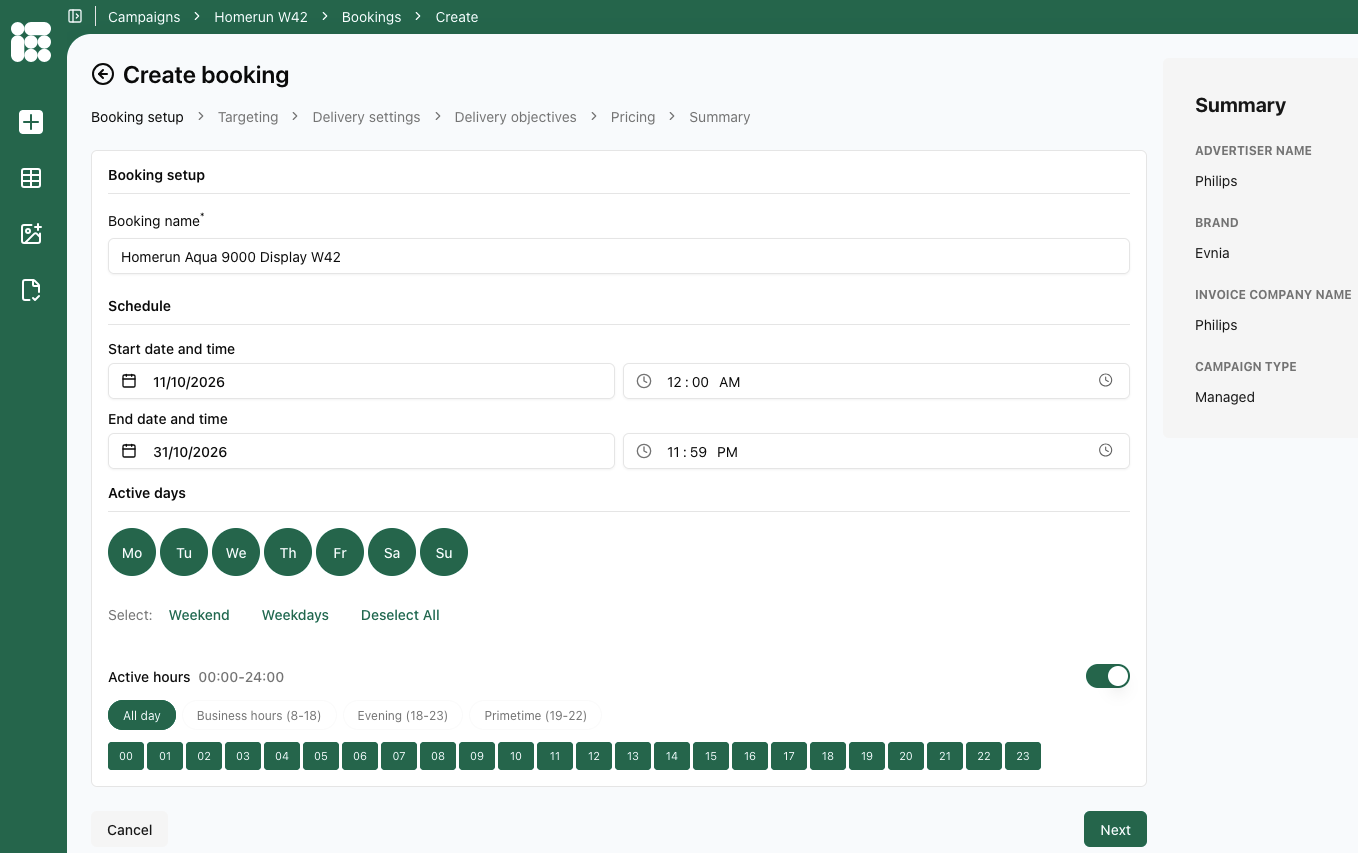Click the end time field 11:59 PM
Viewport: 1358px width, 853px height.
point(876,451)
